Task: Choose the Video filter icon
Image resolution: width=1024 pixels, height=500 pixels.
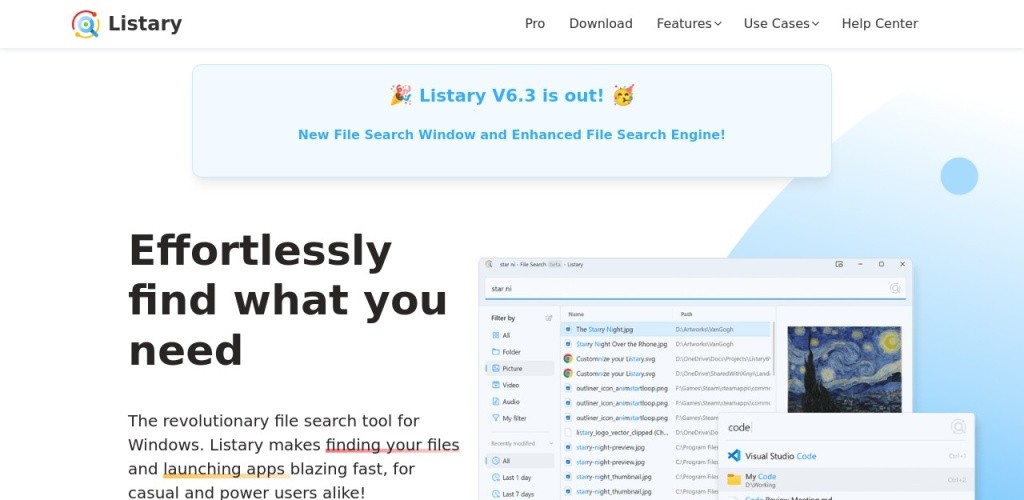Action: coord(497,385)
